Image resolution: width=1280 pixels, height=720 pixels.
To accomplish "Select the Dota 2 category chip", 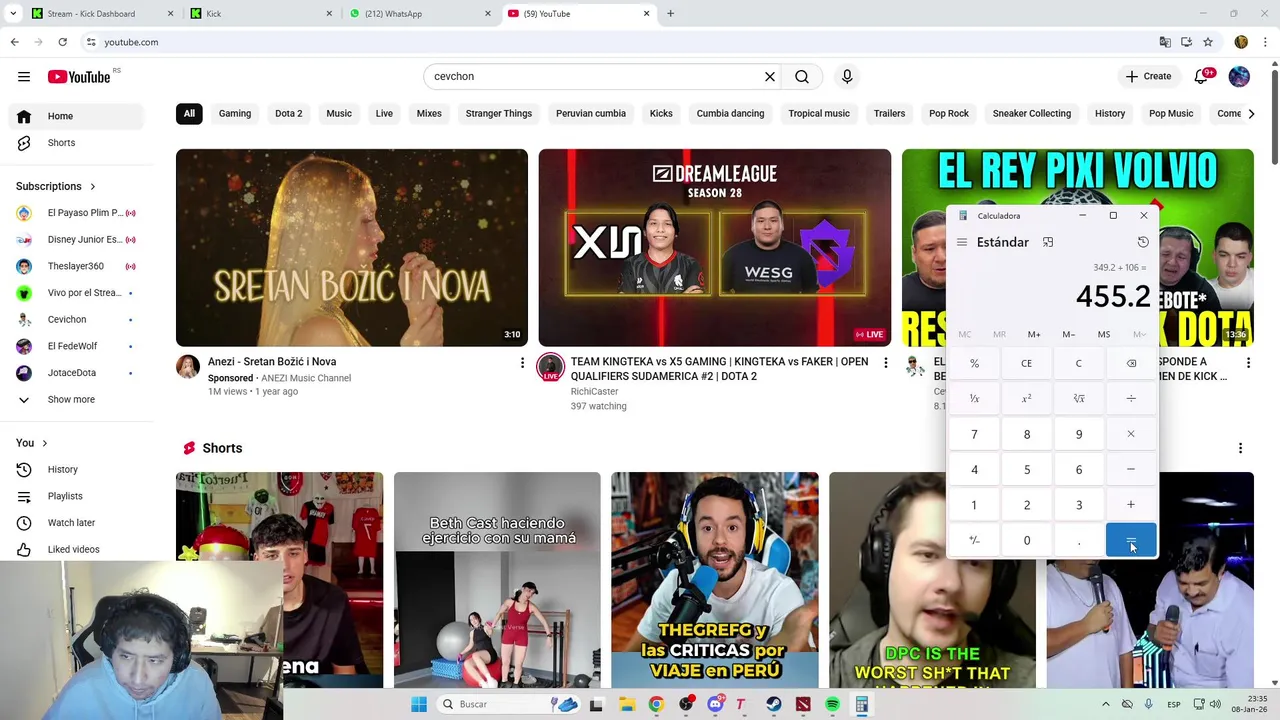I will pyautogui.click(x=288, y=113).
